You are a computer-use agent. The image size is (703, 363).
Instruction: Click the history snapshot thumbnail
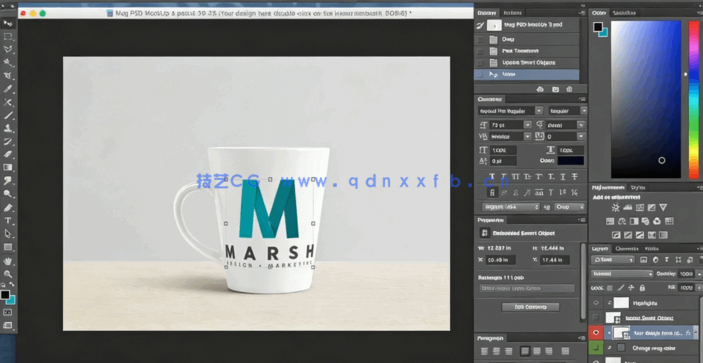tap(494, 25)
